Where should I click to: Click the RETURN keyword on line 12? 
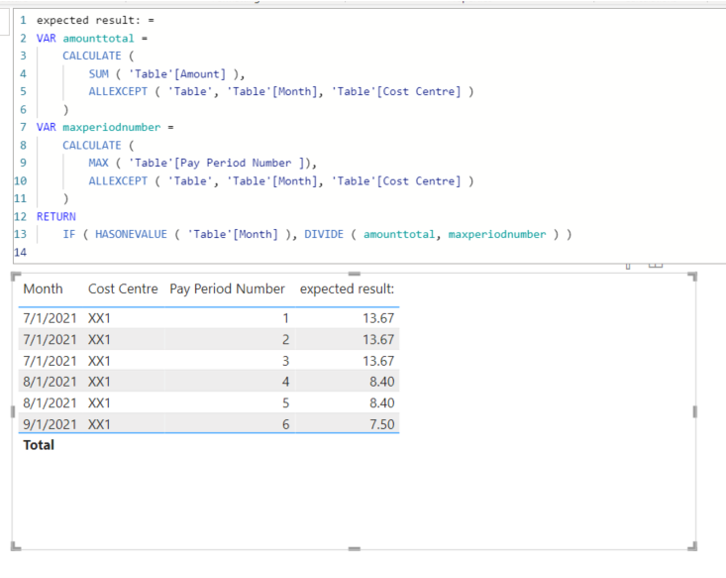56,217
